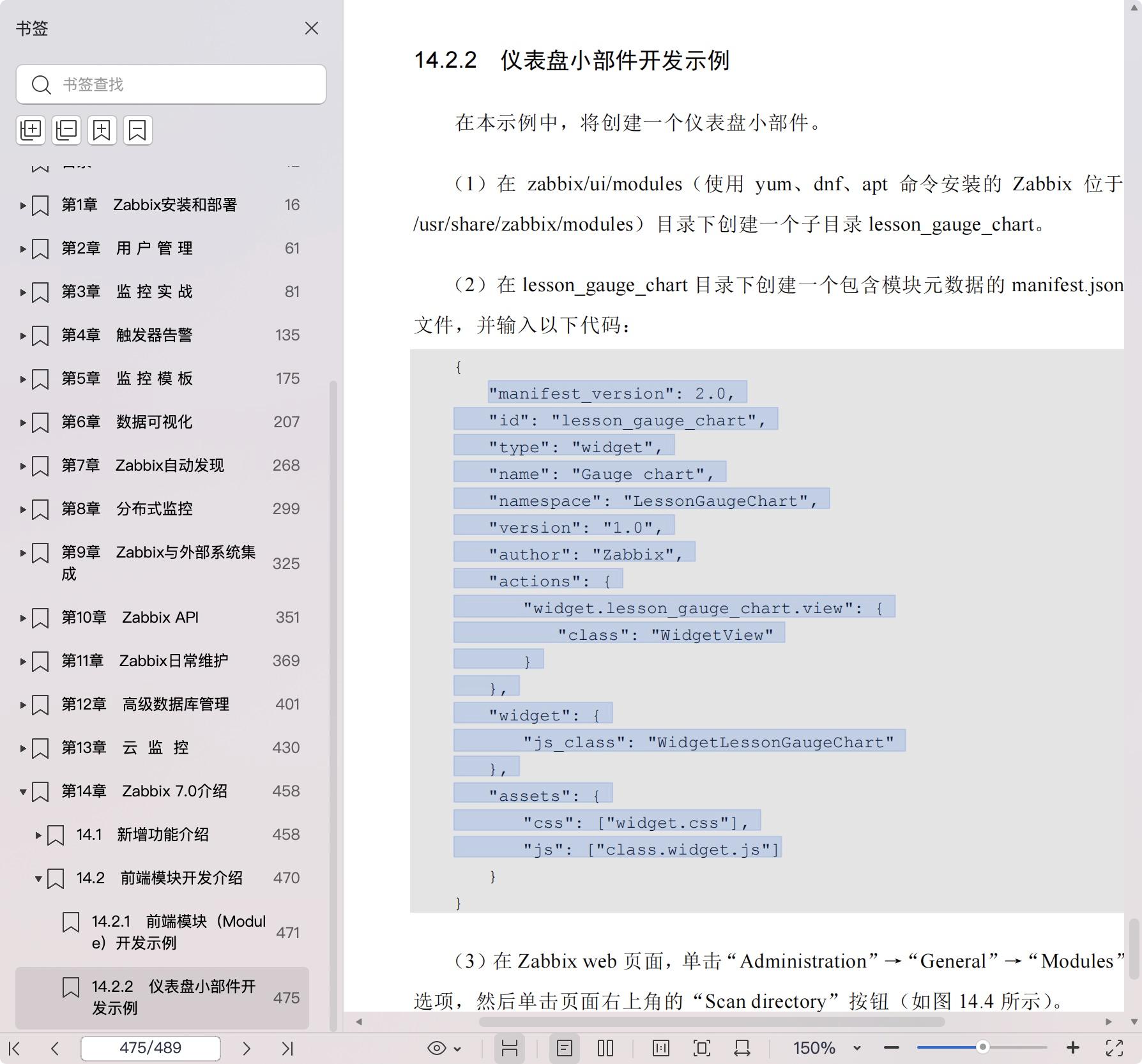This screenshot has width=1142, height=1064.
Task: Click code line "namespace": "LessonGaugeChart"
Action: coord(641,499)
